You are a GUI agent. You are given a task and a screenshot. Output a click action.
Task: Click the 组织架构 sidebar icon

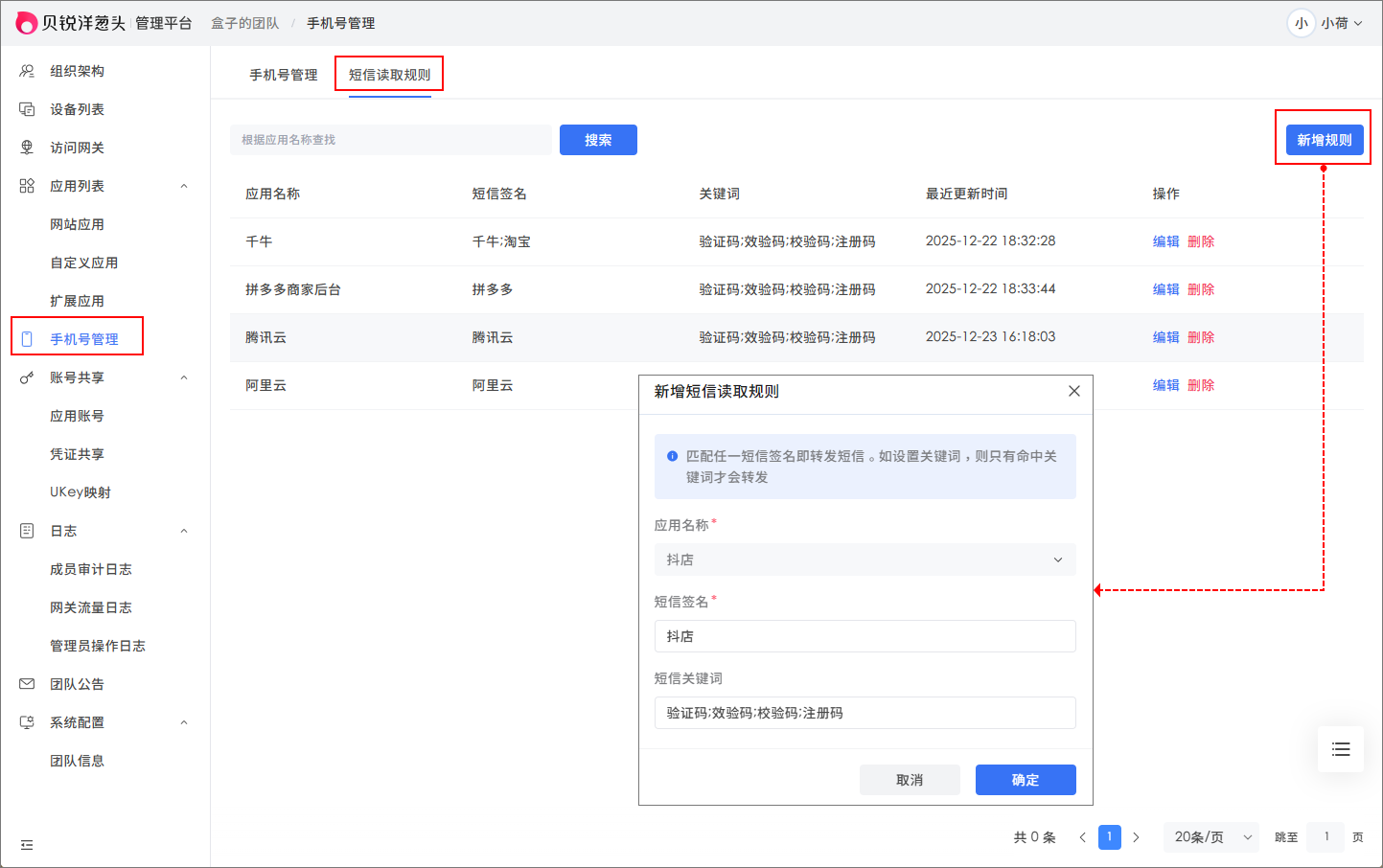pos(27,71)
